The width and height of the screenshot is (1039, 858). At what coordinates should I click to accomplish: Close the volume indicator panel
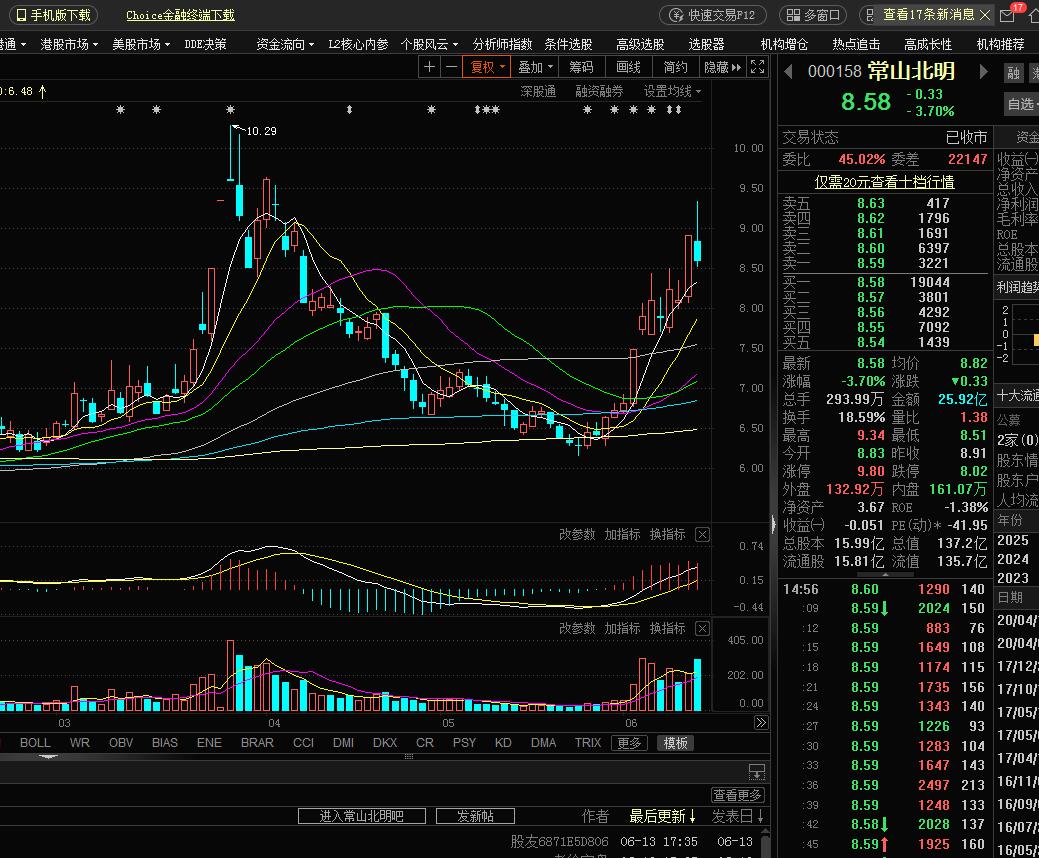pyautogui.click(x=702, y=629)
